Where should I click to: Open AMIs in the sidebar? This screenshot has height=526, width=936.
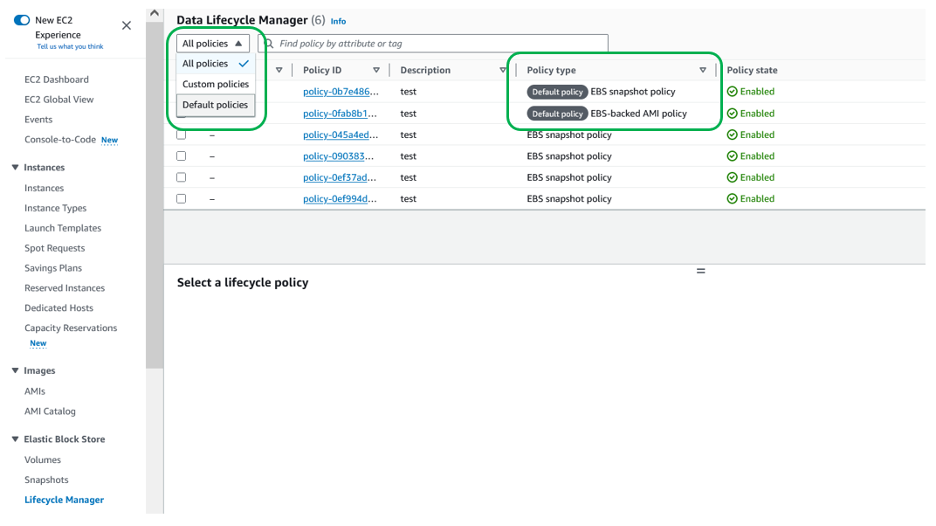tap(35, 391)
